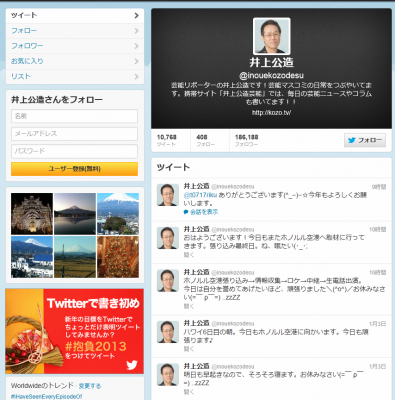Open Mt. Fuji lake reflection thumbnail
This screenshot has height=400, width=395.
coord(75,214)
